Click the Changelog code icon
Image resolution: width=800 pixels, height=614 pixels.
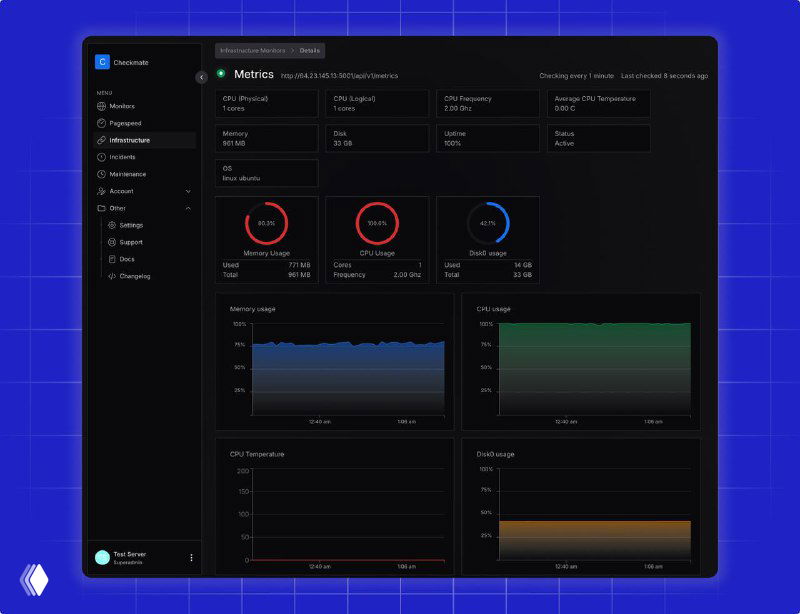[112, 276]
